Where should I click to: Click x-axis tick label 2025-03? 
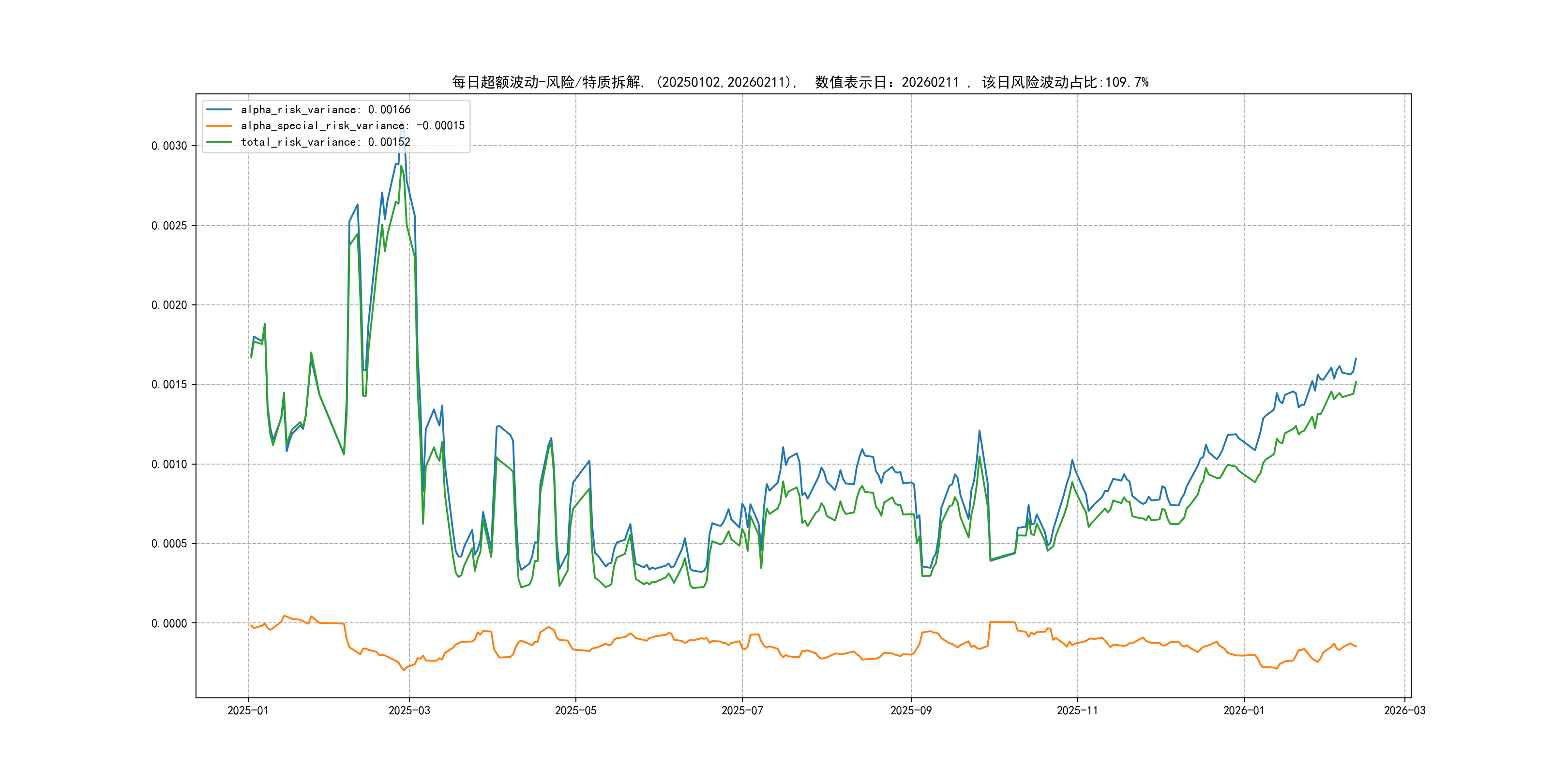click(x=409, y=710)
